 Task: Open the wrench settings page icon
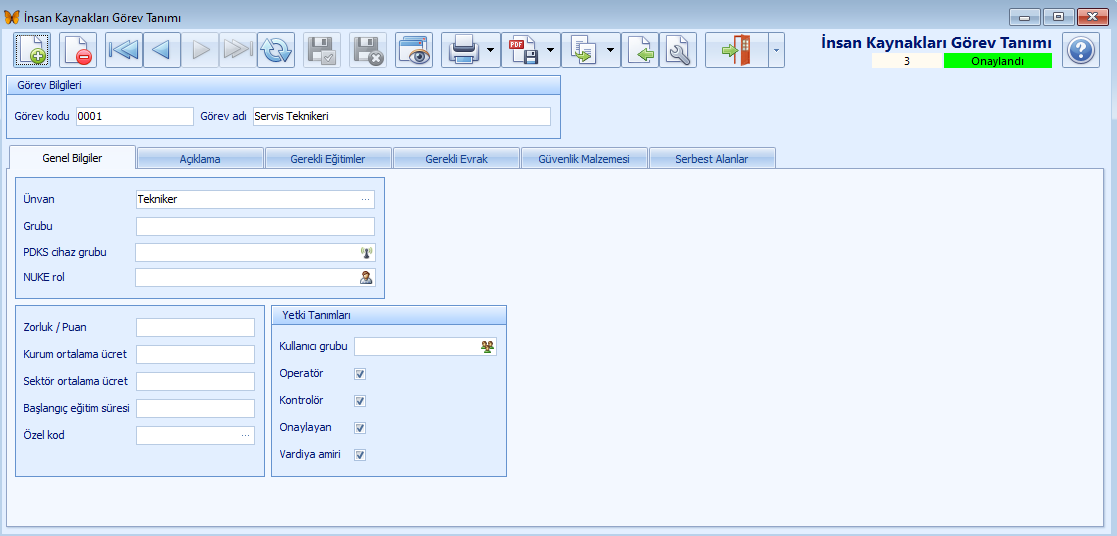[x=678, y=50]
